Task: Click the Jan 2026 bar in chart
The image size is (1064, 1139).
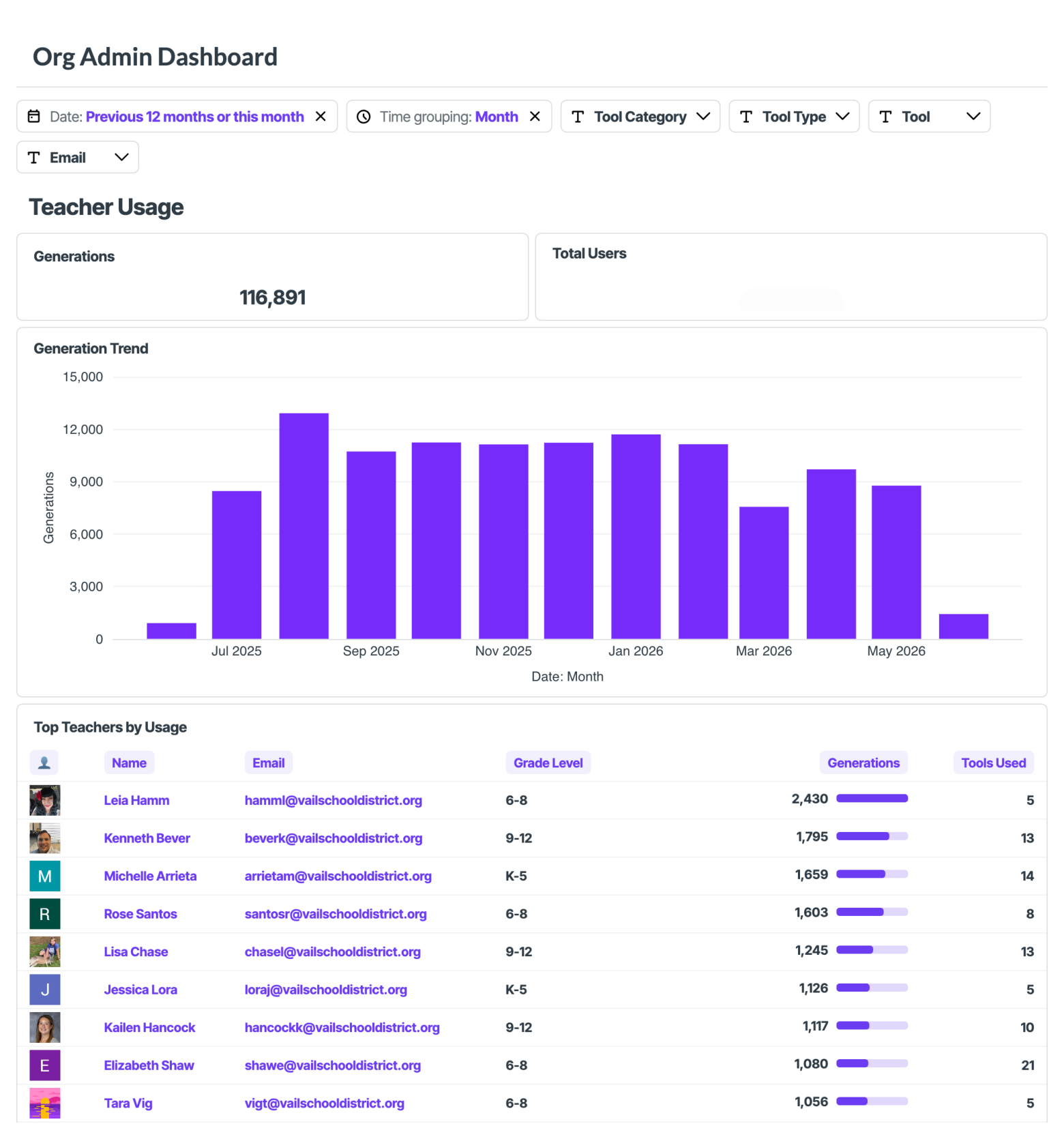Action: pos(636,537)
